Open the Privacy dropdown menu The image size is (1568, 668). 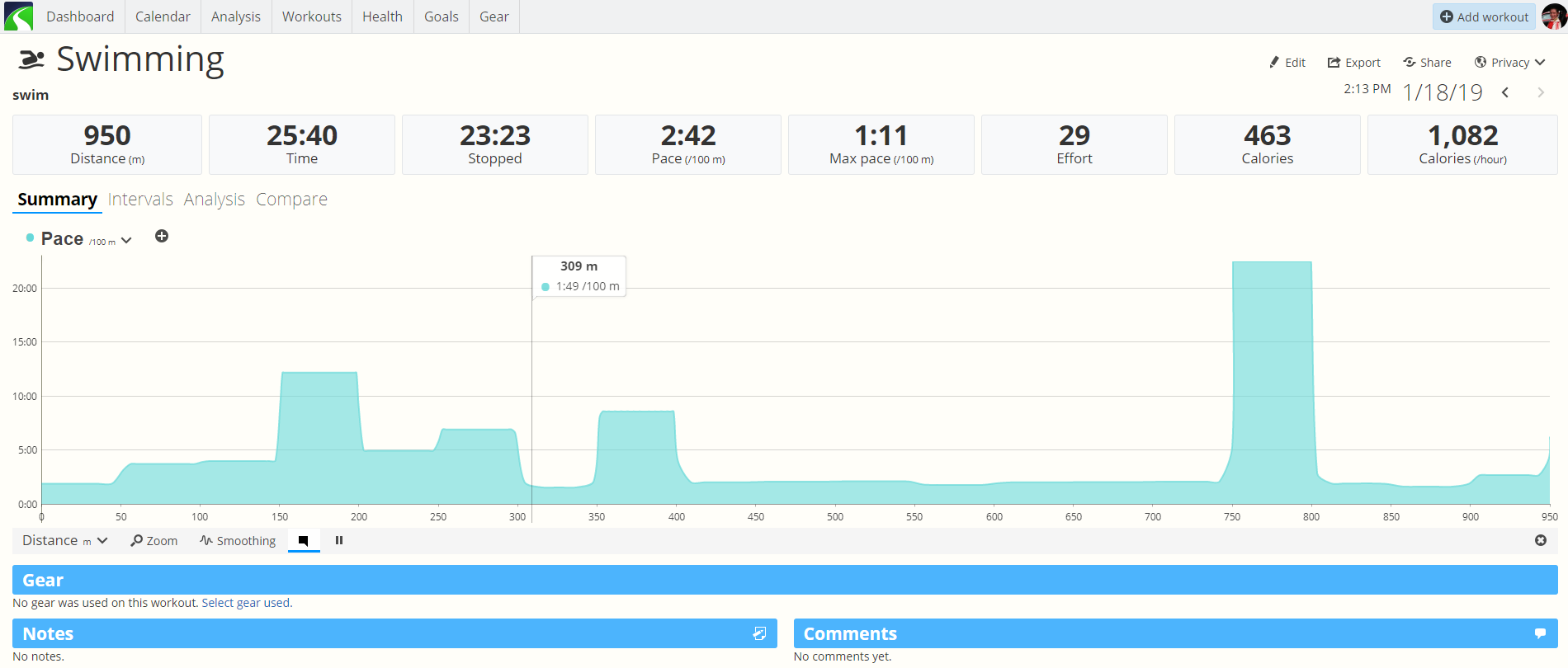[1509, 63]
